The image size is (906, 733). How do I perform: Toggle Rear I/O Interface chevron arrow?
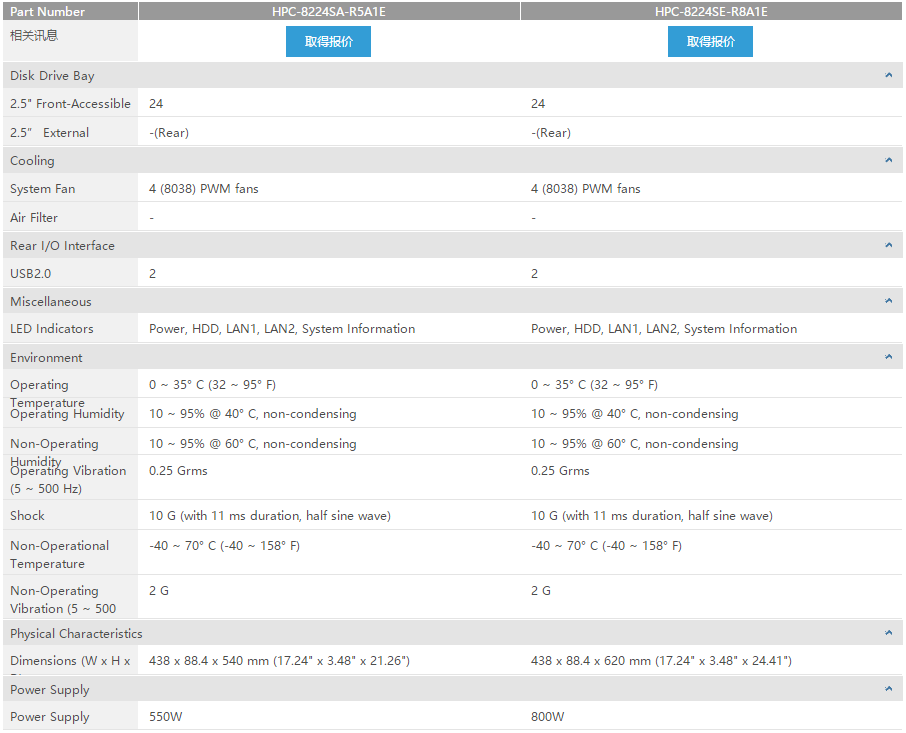(888, 246)
